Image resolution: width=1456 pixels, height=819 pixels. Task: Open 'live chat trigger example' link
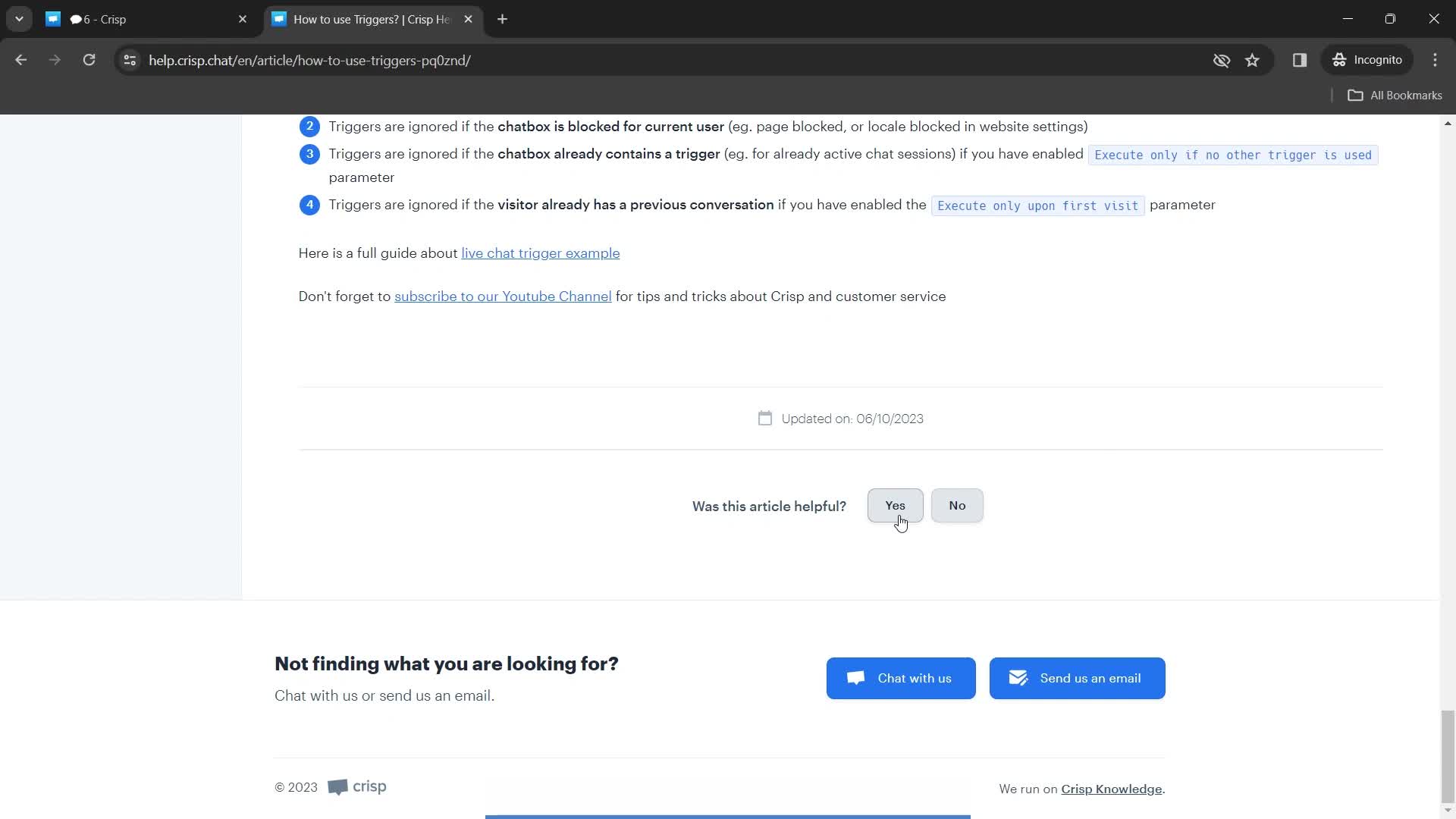click(540, 253)
